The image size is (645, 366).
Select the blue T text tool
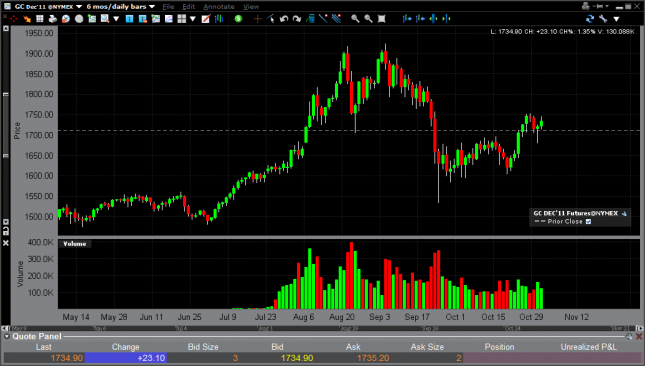(130, 19)
